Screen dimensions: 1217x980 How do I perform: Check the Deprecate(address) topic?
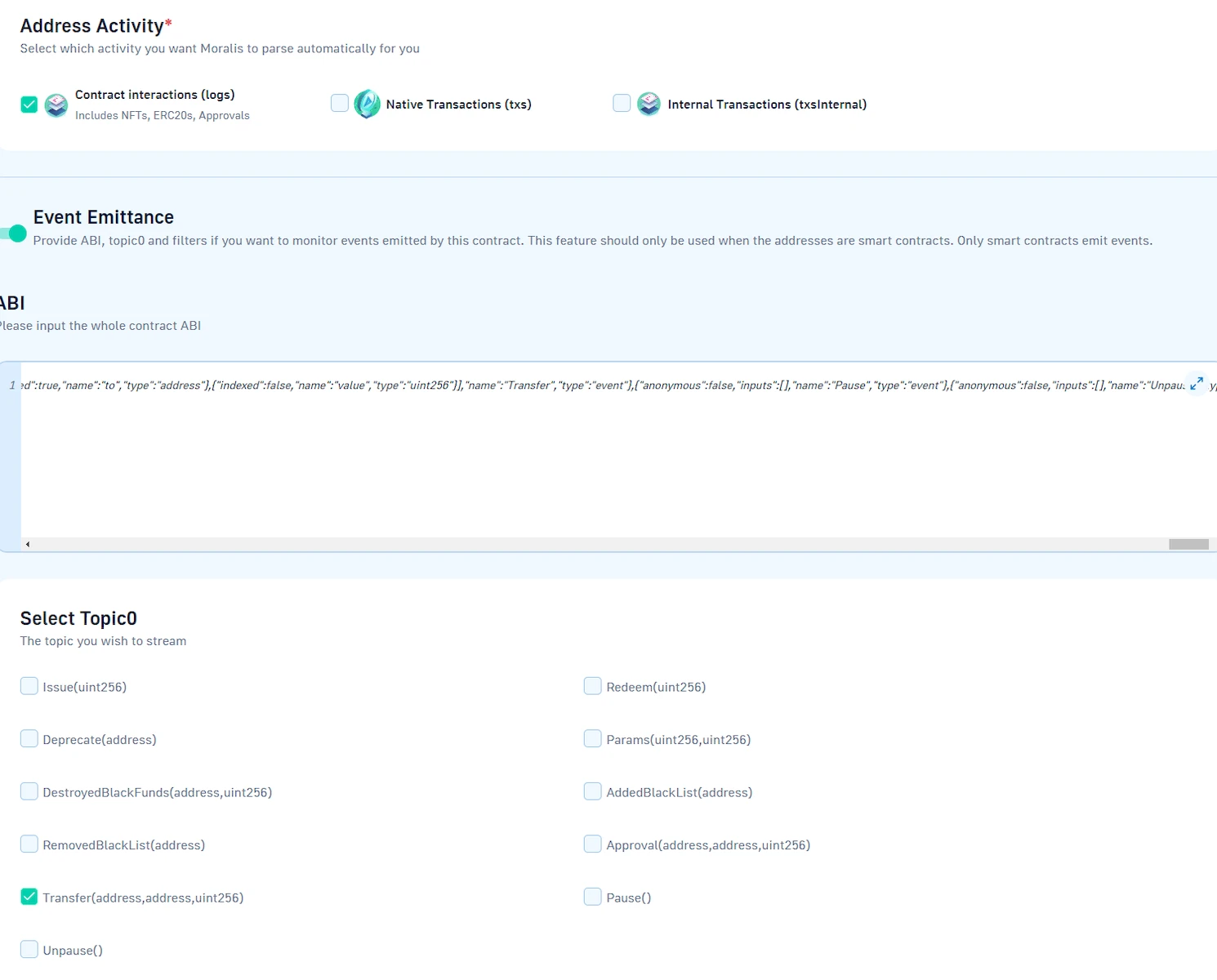click(29, 739)
